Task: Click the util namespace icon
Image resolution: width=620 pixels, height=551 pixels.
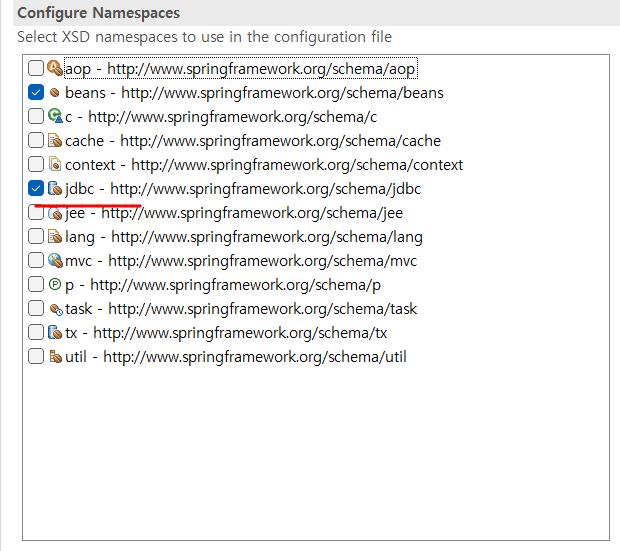Action: point(55,356)
